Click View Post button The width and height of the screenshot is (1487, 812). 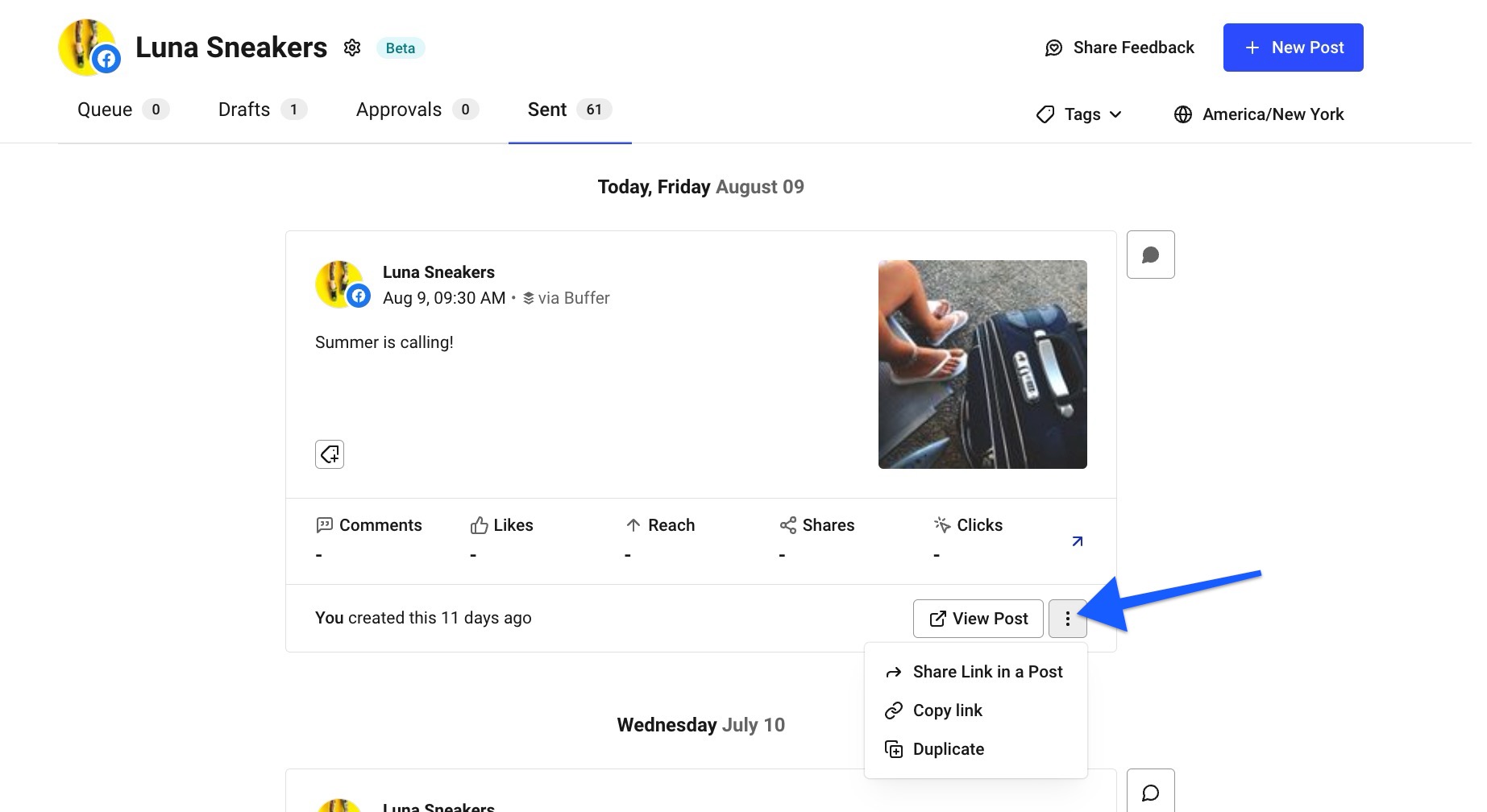click(978, 619)
